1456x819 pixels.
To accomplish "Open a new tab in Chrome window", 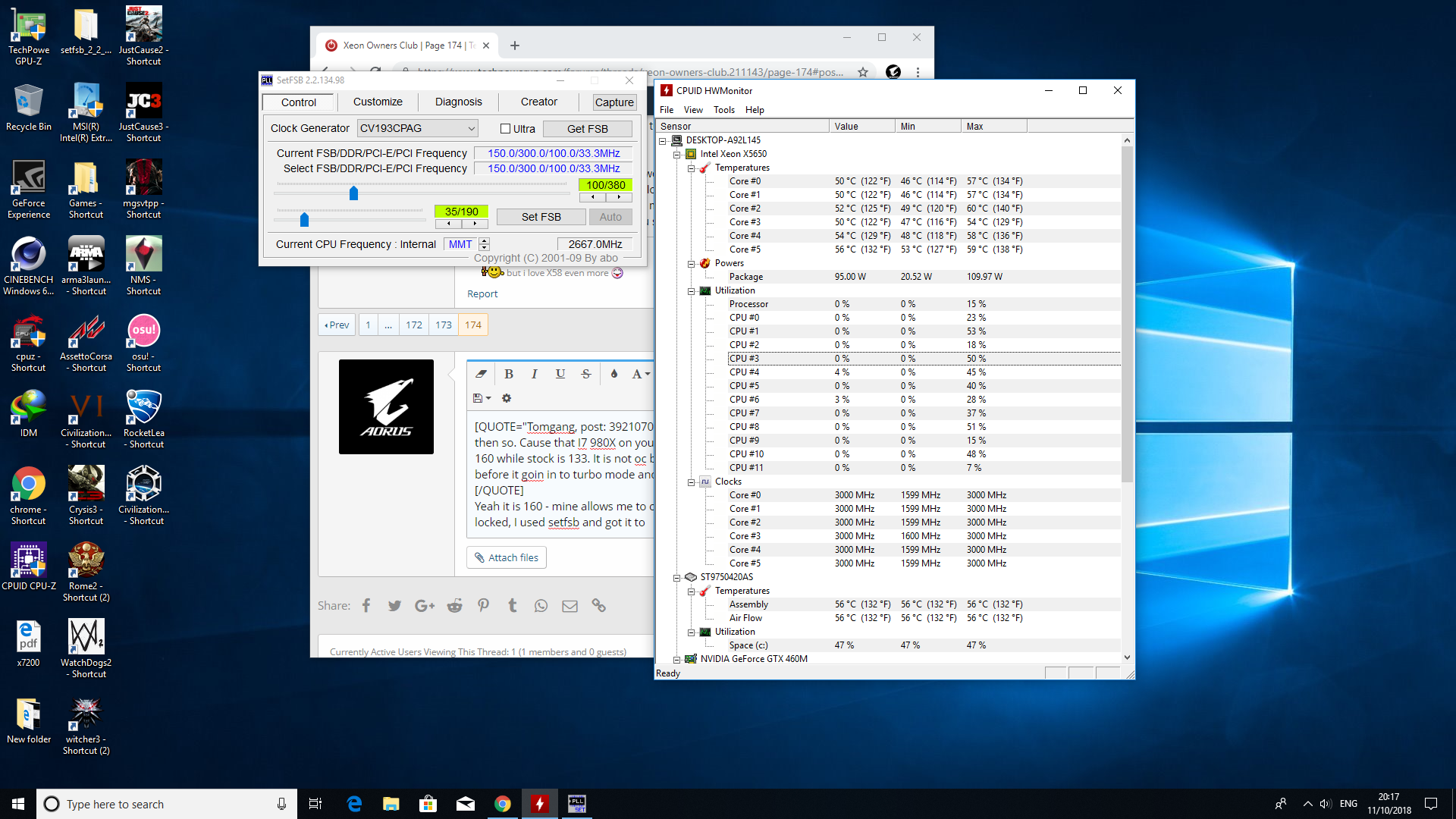I will point(515,45).
